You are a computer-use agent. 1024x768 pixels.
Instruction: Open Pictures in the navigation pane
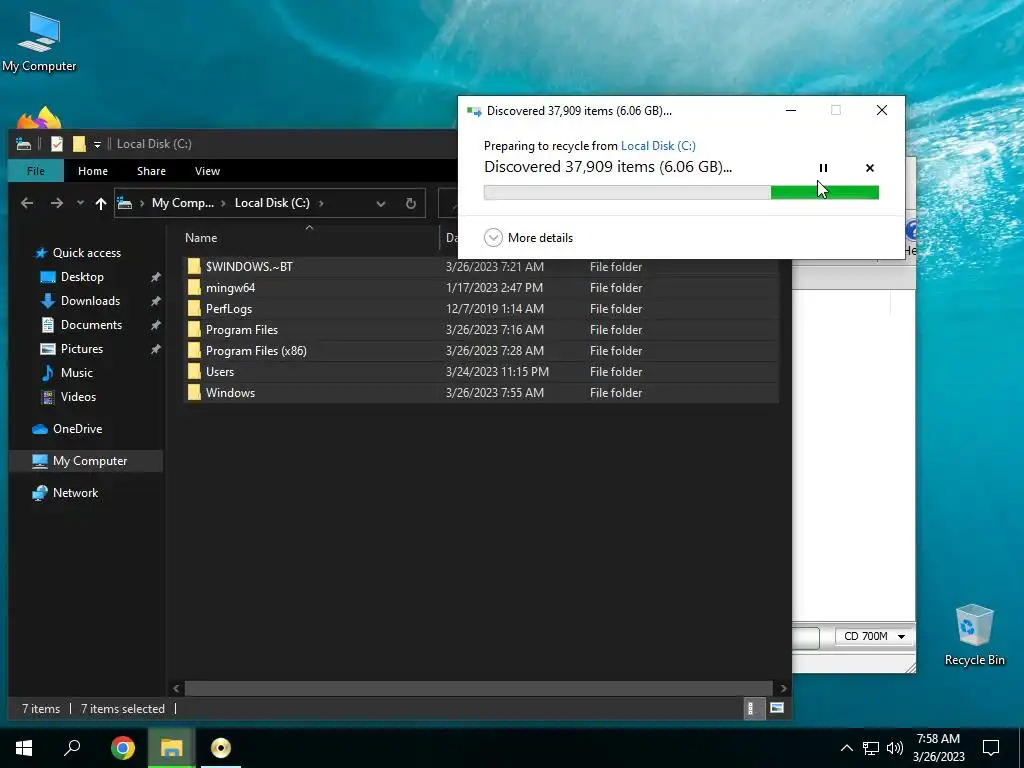(x=82, y=349)
